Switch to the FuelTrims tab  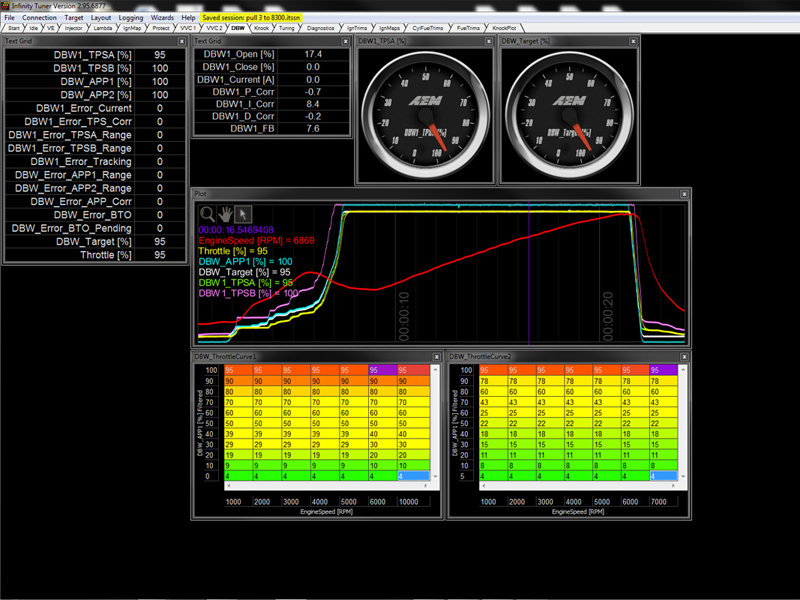(468, 28)
